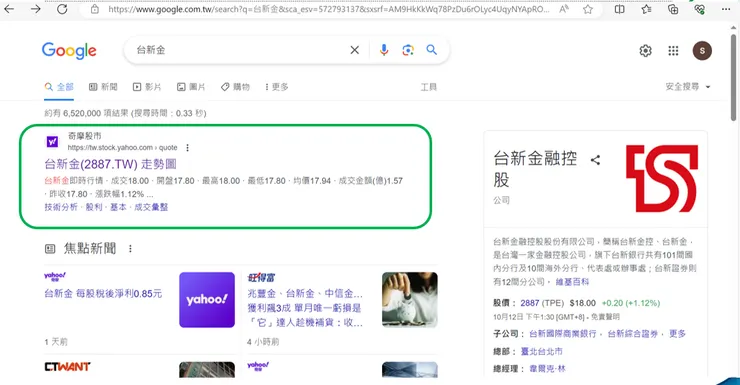The width and height of the screenshot is (740, 385).
Task: Open the 免責聲明 link
Action: point(605,317)
